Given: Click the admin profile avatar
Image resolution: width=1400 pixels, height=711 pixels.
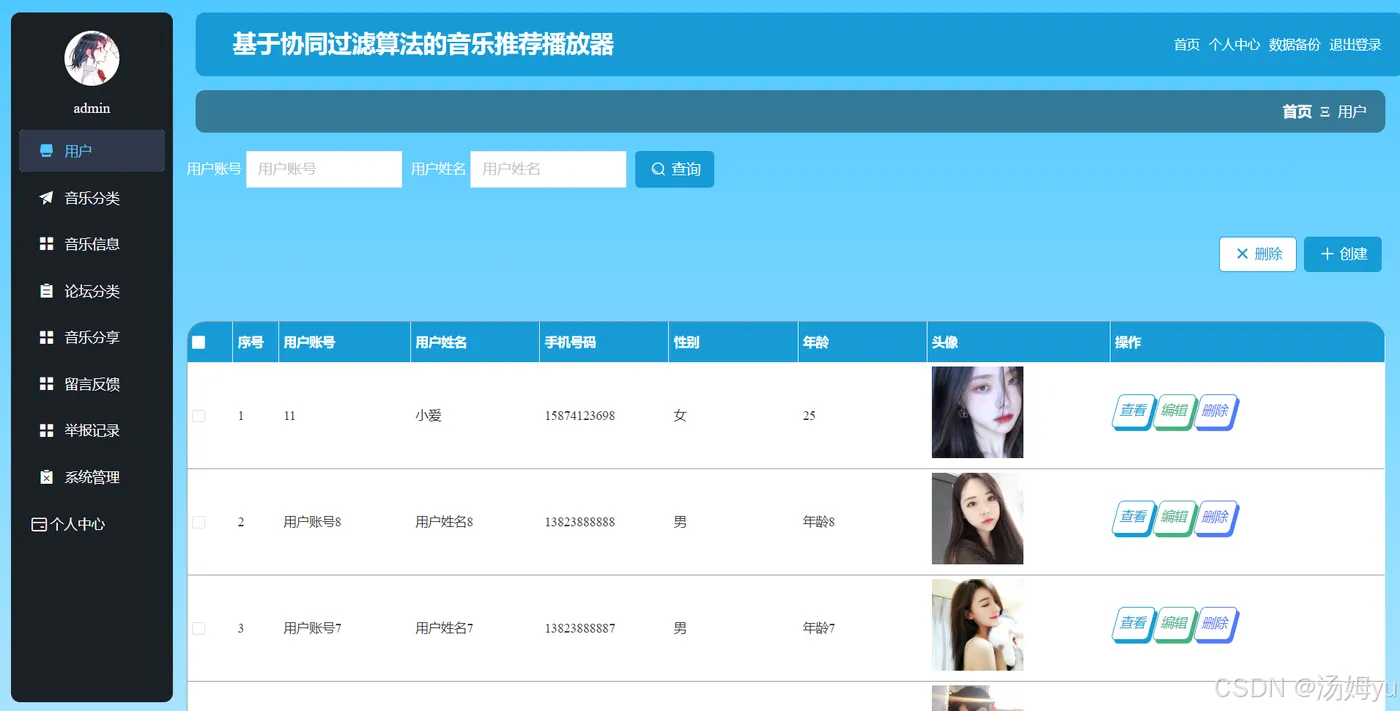Looking at the screenshot, I should click(92, 58).
